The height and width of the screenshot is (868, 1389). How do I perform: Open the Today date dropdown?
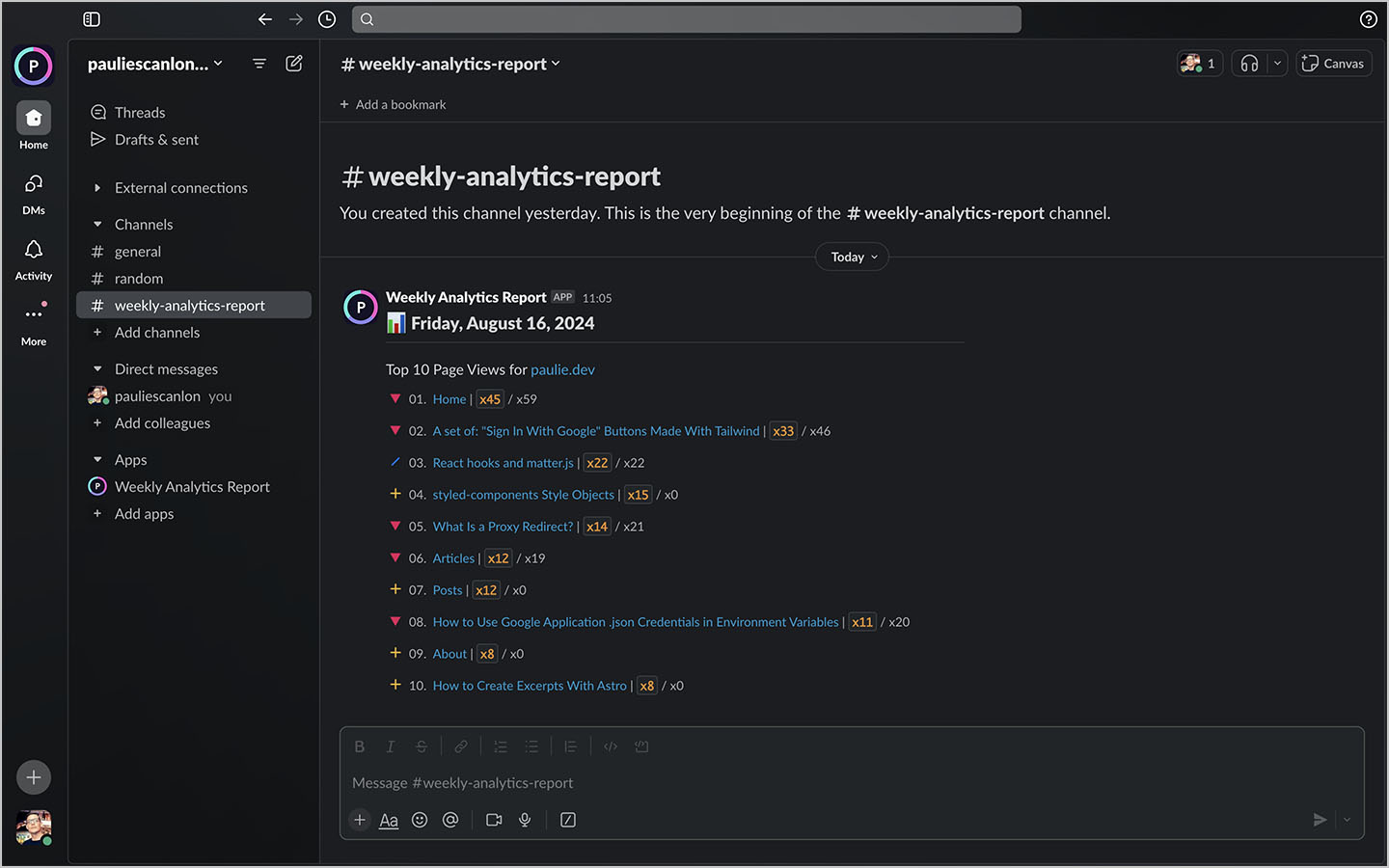click(x=851, y=257)
